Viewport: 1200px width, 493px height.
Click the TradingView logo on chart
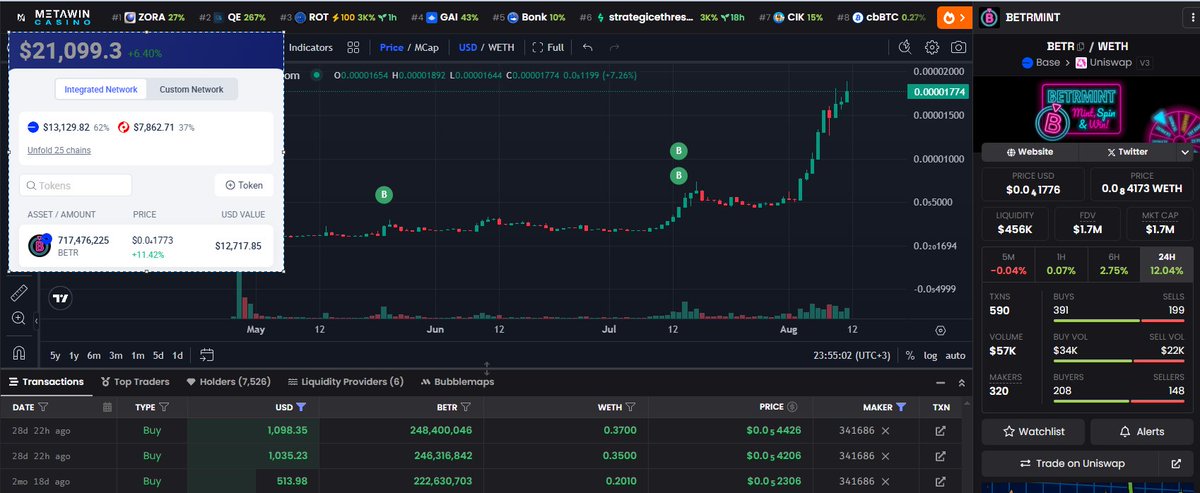click(61, 297)
